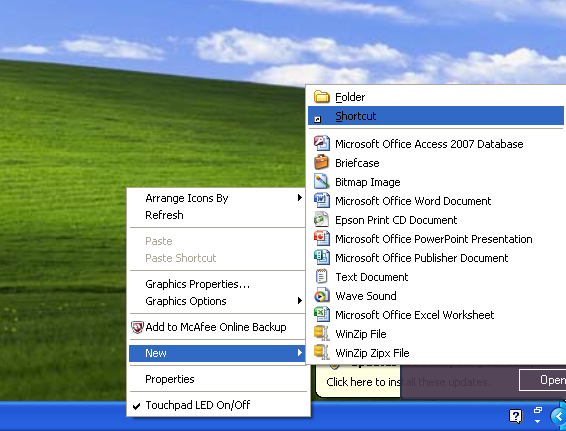Expand the New submenu arrow
The height and width of the screenshot is (431, 566).
[300, 352]
